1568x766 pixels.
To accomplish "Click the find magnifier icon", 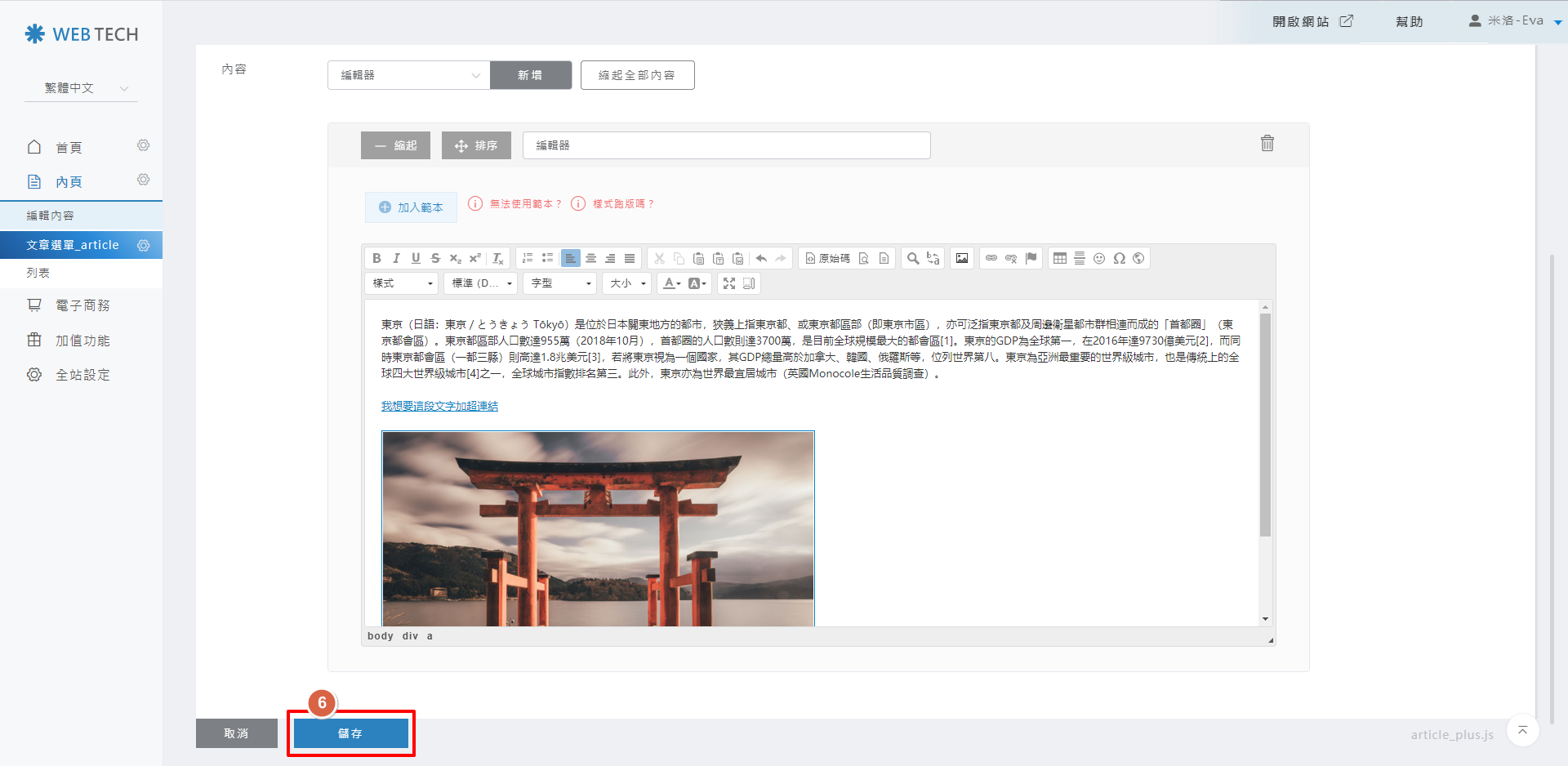I will (x=913, y=258).
